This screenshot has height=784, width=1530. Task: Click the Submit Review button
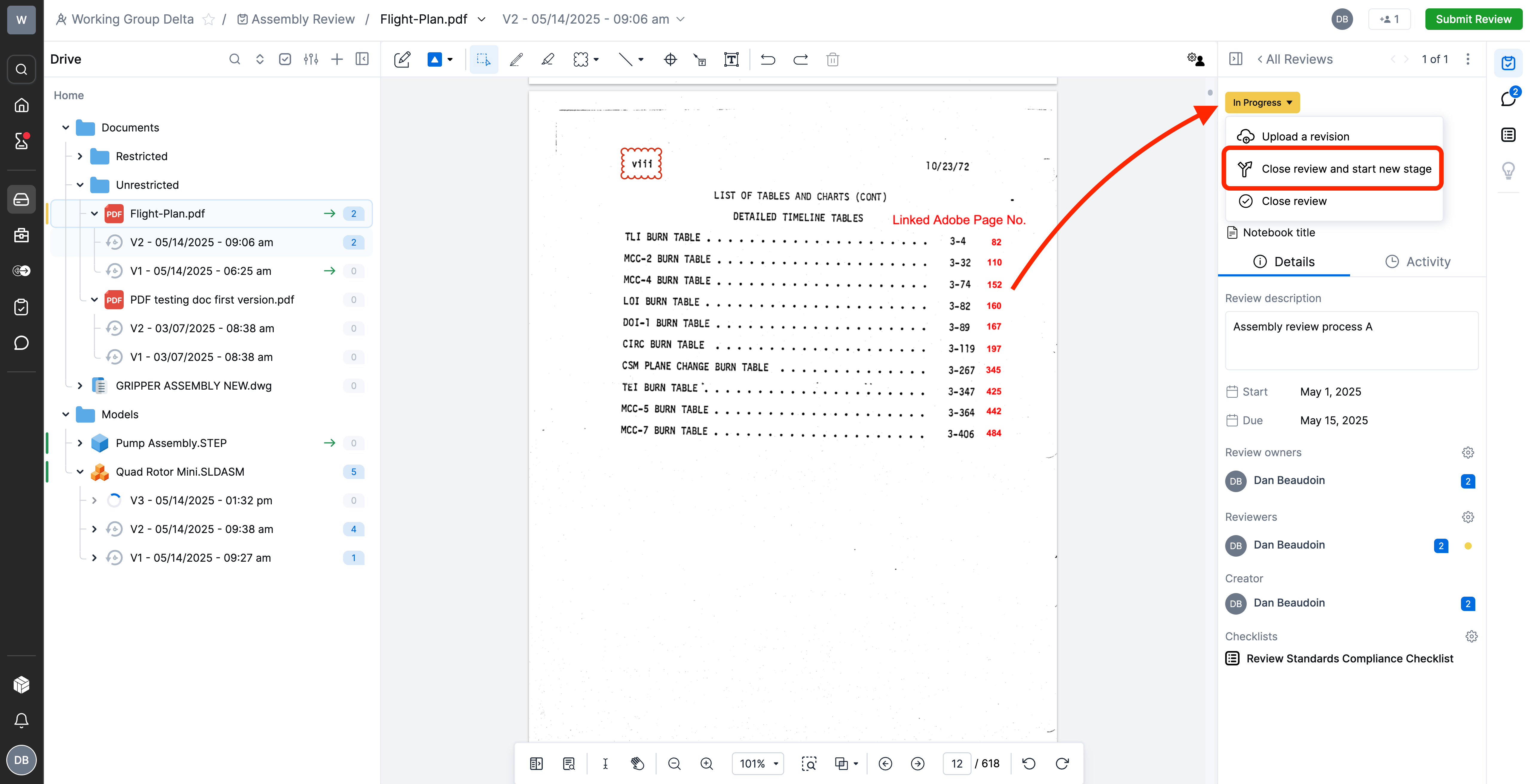point(1473,19)
